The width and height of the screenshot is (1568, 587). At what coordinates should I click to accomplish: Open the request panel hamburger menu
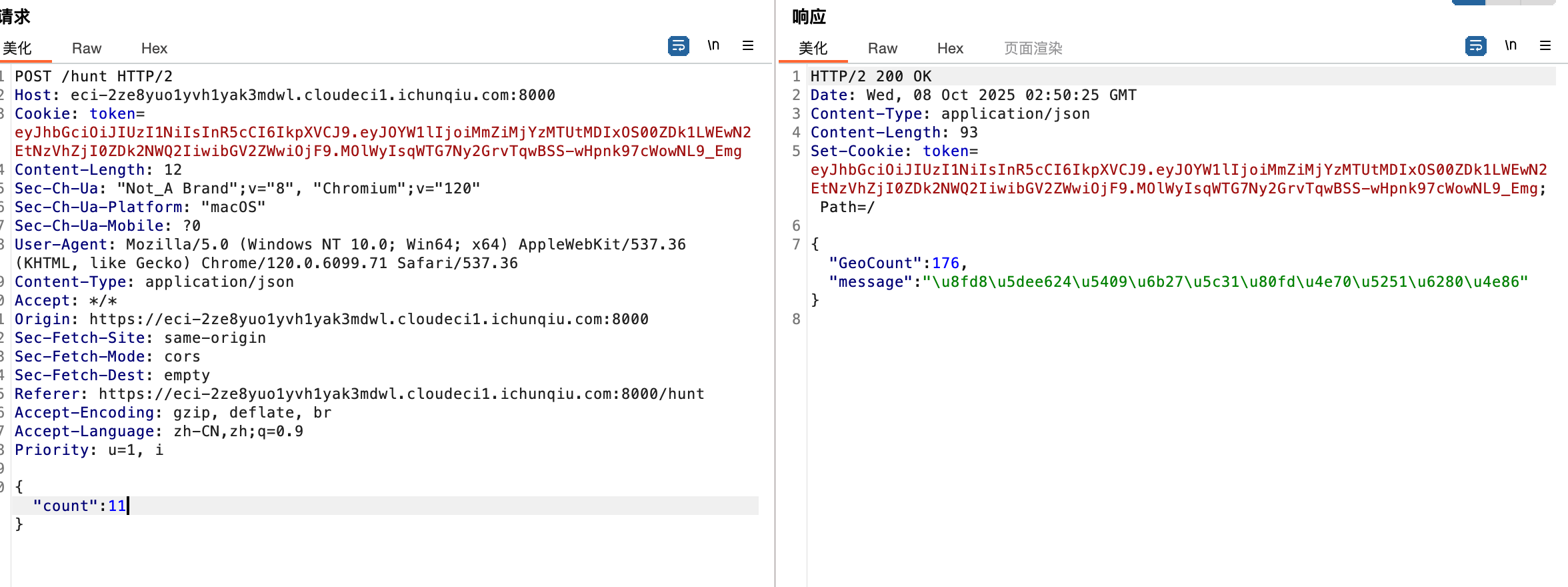[x=748, y=45]
